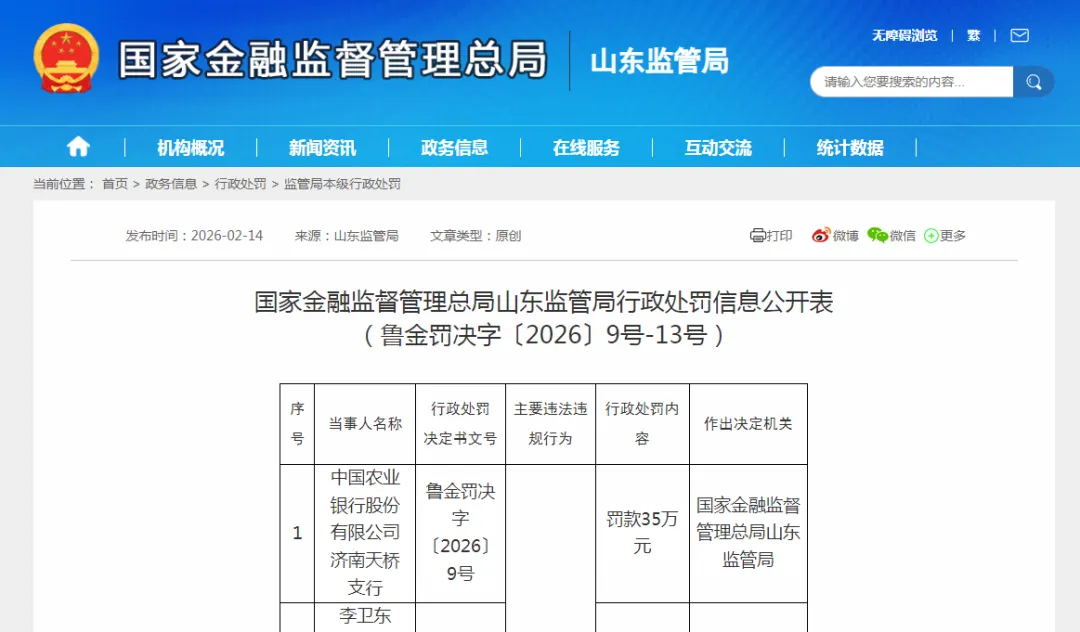The image size is (1080, 632).
Task: Select 来源：山东监管局 text
Action: [x=346, y=235]
